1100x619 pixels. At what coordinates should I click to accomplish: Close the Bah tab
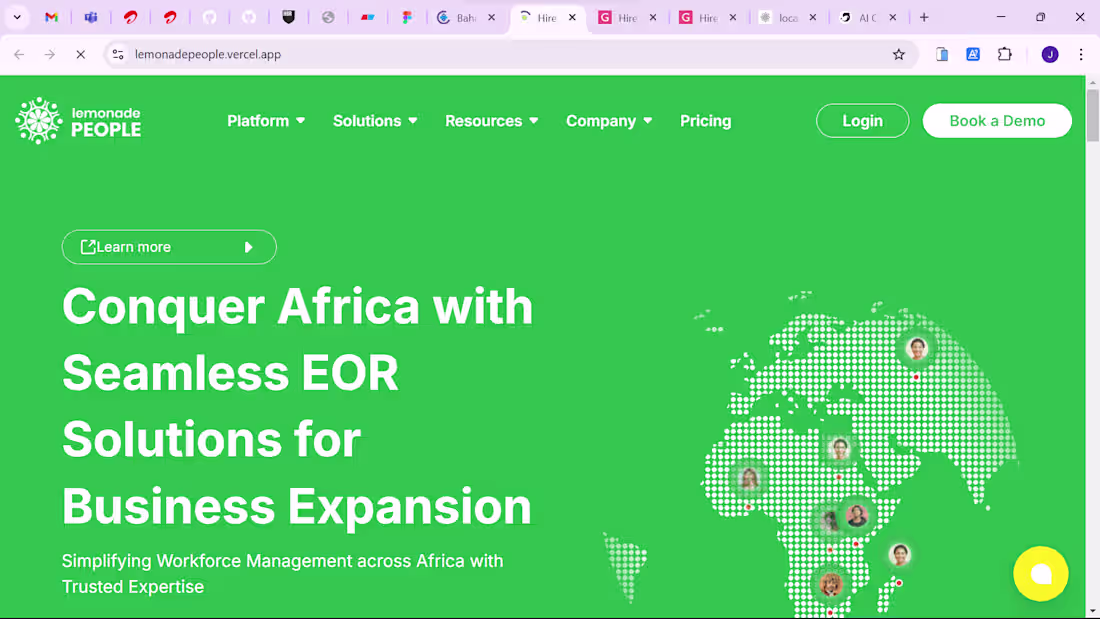(x=492, y=18)
